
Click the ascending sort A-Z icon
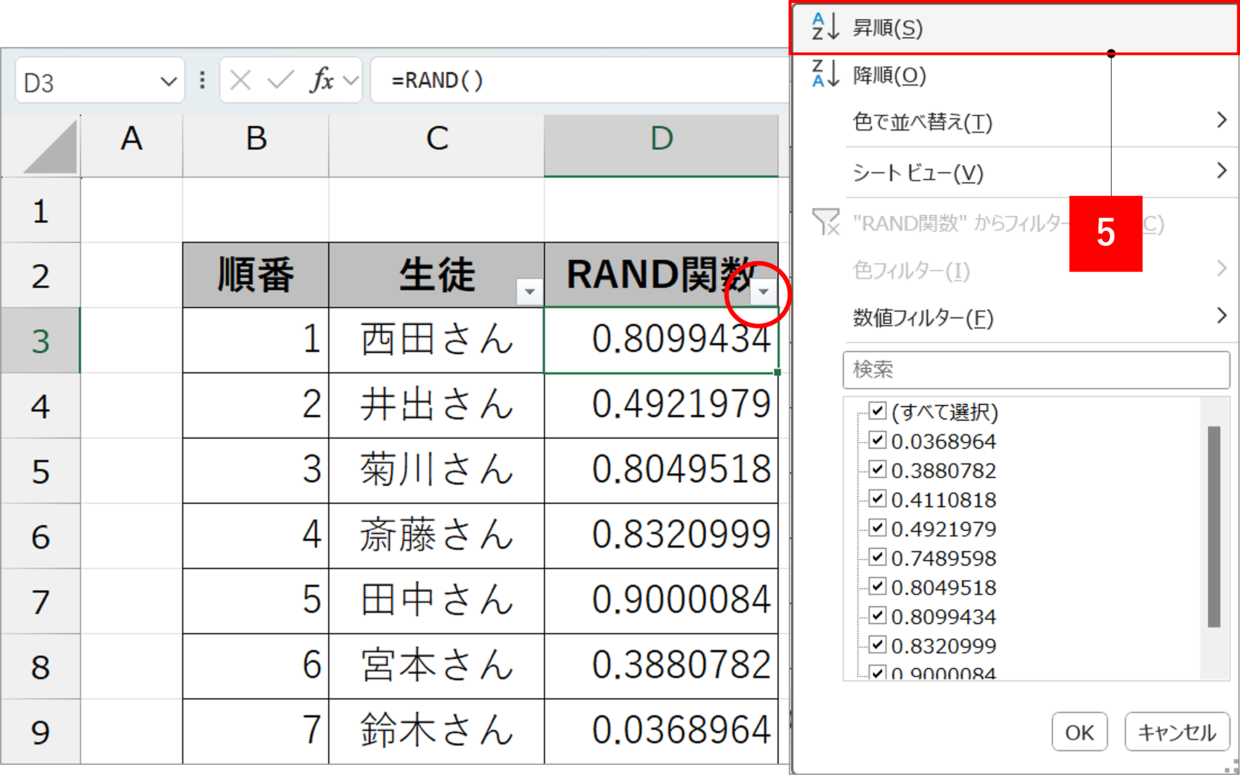click(825, 28)
